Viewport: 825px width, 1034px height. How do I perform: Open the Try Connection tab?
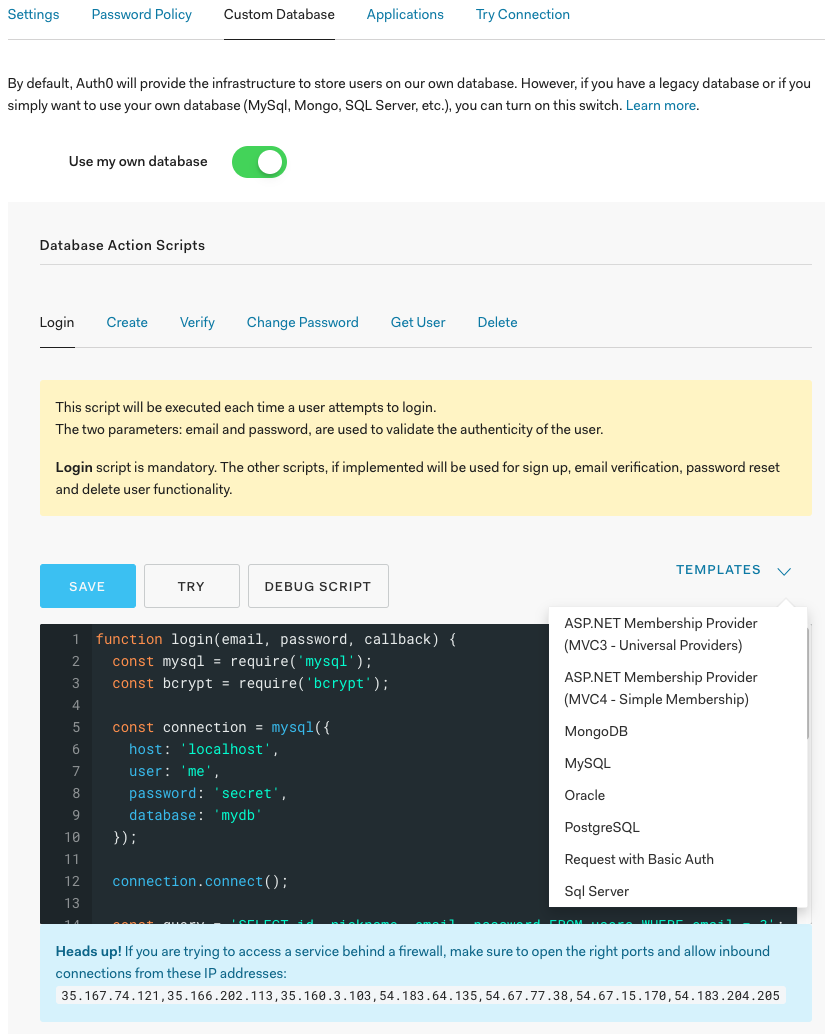click(x=522, y=14)
